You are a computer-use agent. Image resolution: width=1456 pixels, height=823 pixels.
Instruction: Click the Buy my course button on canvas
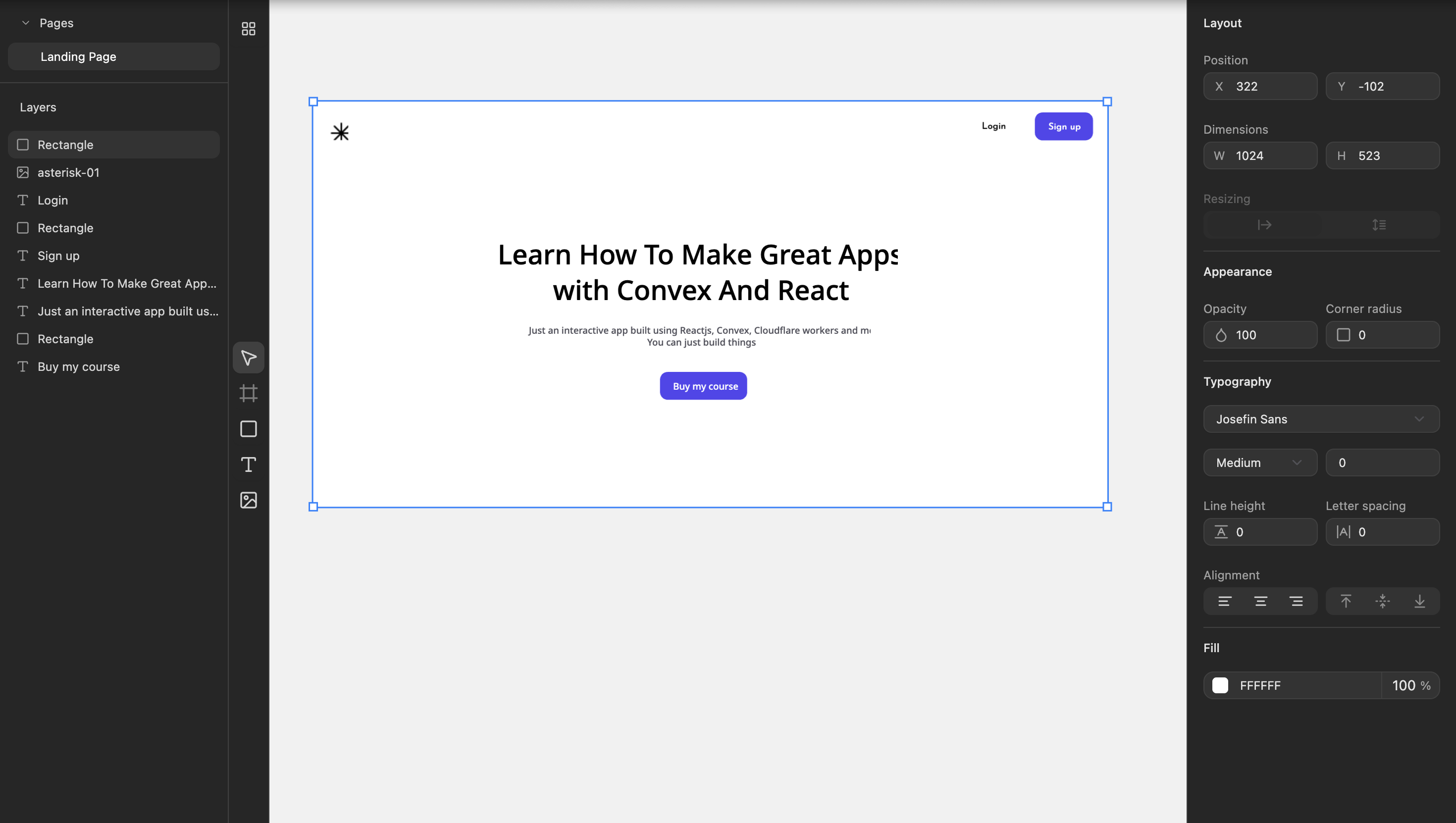[x=703, y=386]
